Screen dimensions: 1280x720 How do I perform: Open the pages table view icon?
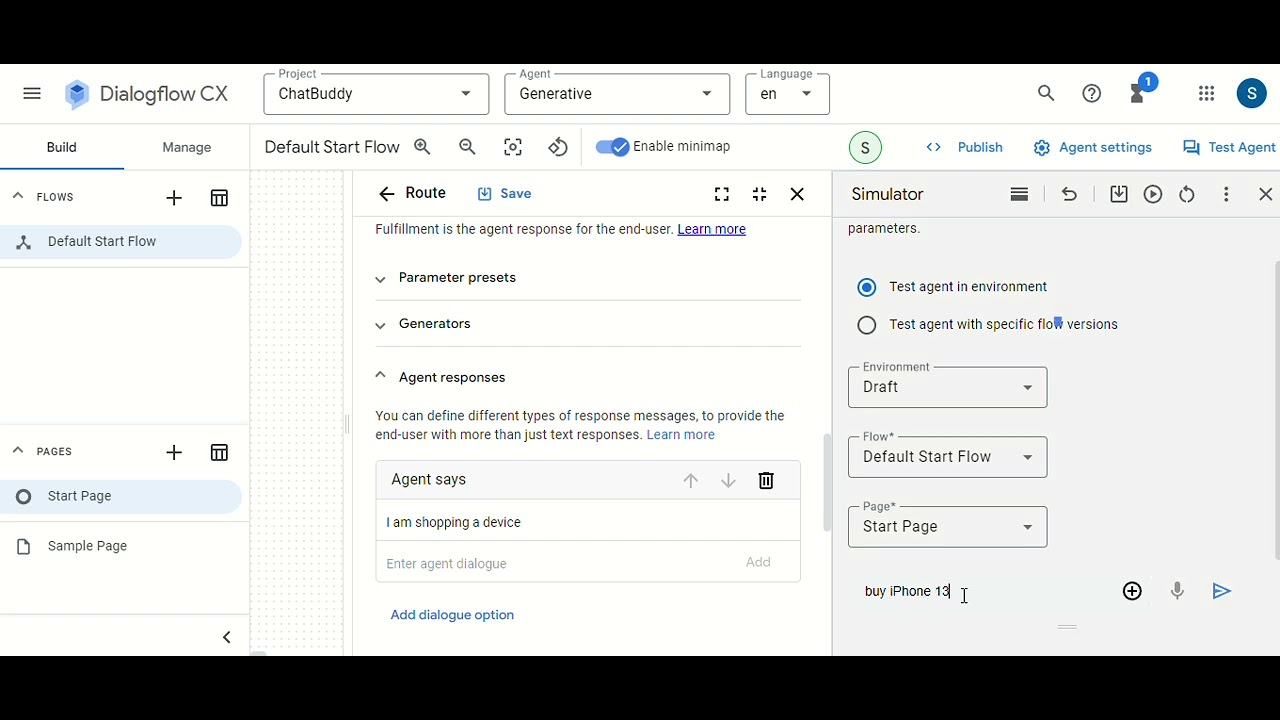click(219, 453)
